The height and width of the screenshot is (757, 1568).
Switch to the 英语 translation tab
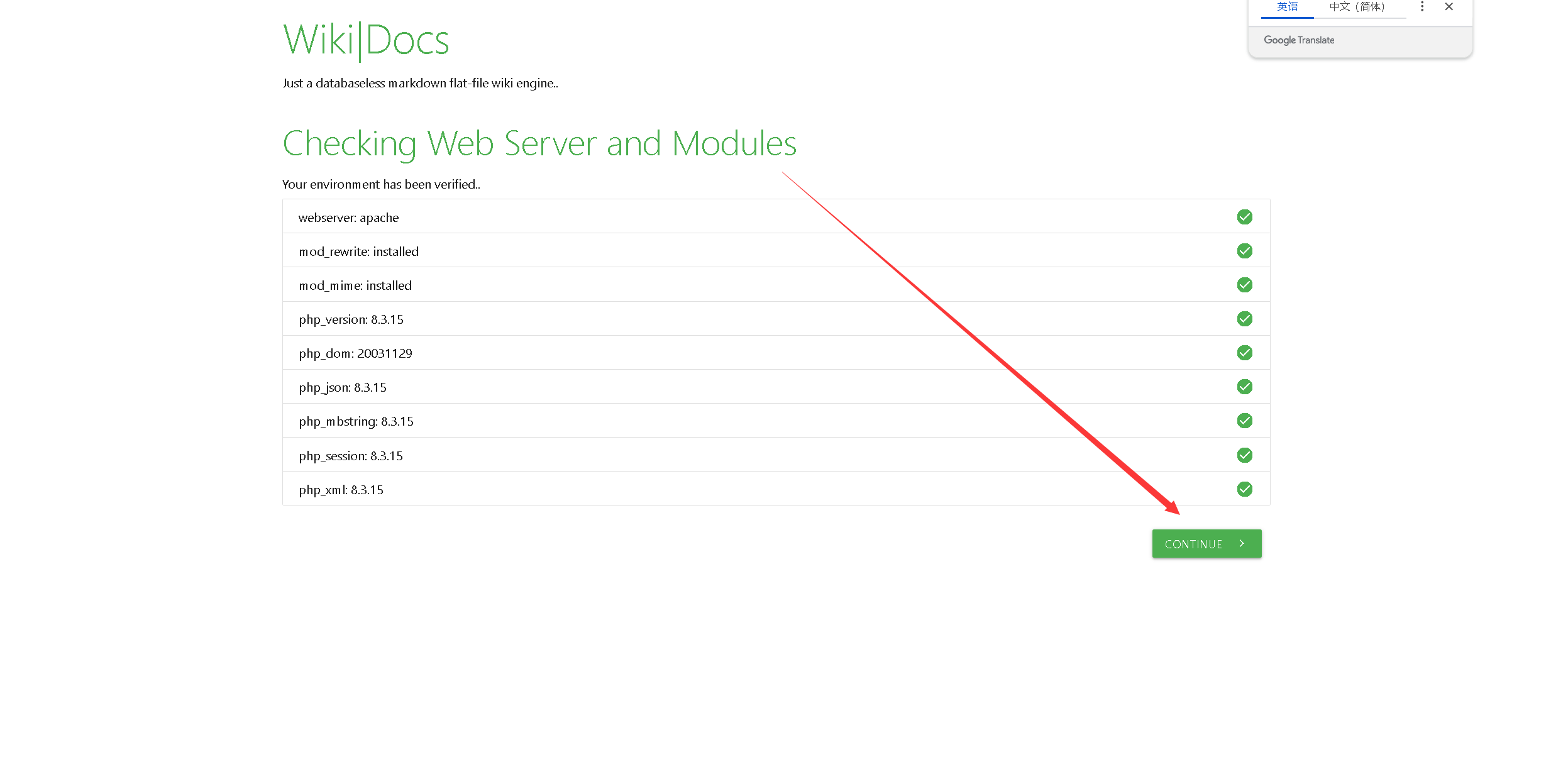(x=1287, y=7)
